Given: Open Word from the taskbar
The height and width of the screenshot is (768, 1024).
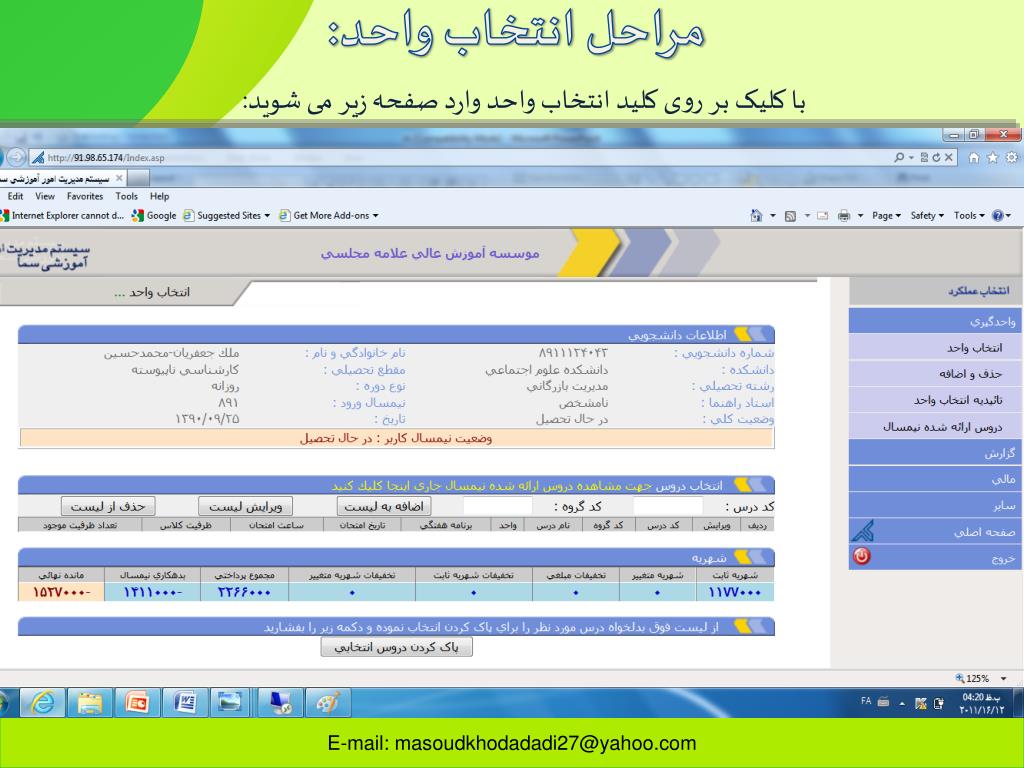Looking at the screenshot, I should (185, 703).
